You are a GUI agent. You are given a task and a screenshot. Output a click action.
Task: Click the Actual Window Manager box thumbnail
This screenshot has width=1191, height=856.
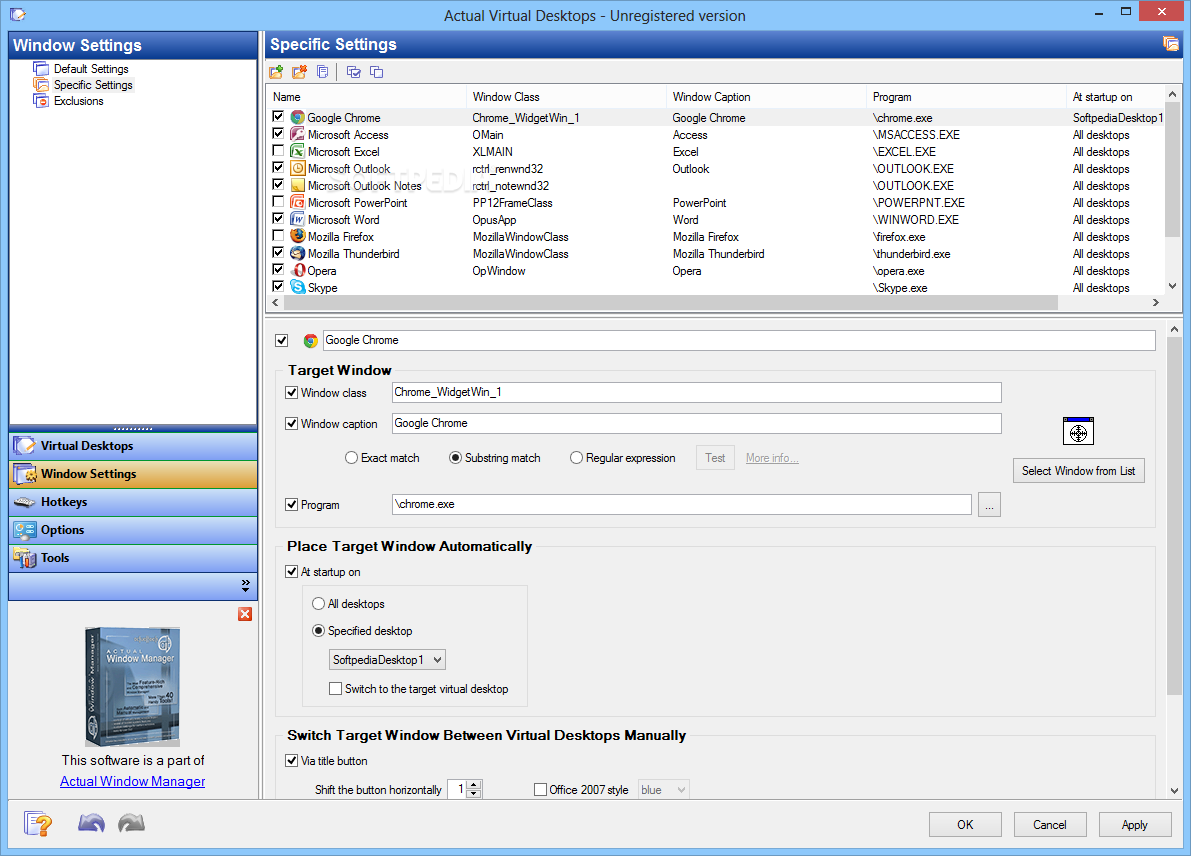133,686
